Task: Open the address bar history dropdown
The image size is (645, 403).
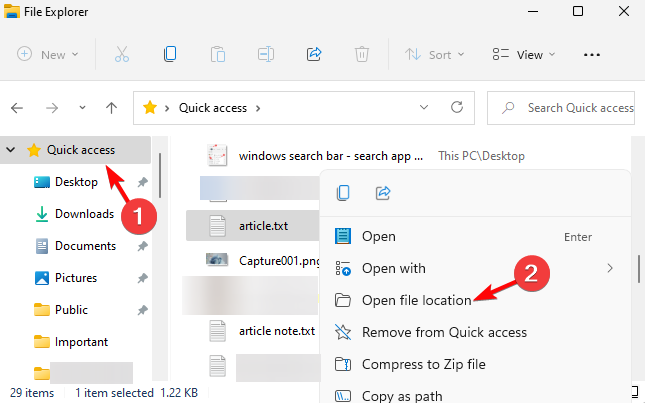Action: [424, 107]
